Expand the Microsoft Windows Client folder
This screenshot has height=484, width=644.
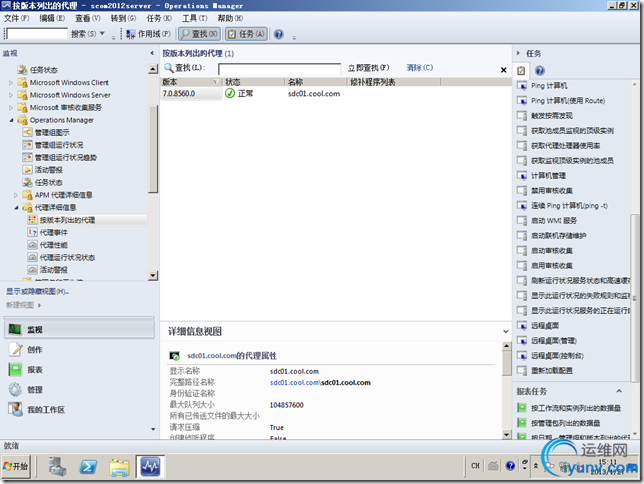pyautogui.click(x=11, y=83)
